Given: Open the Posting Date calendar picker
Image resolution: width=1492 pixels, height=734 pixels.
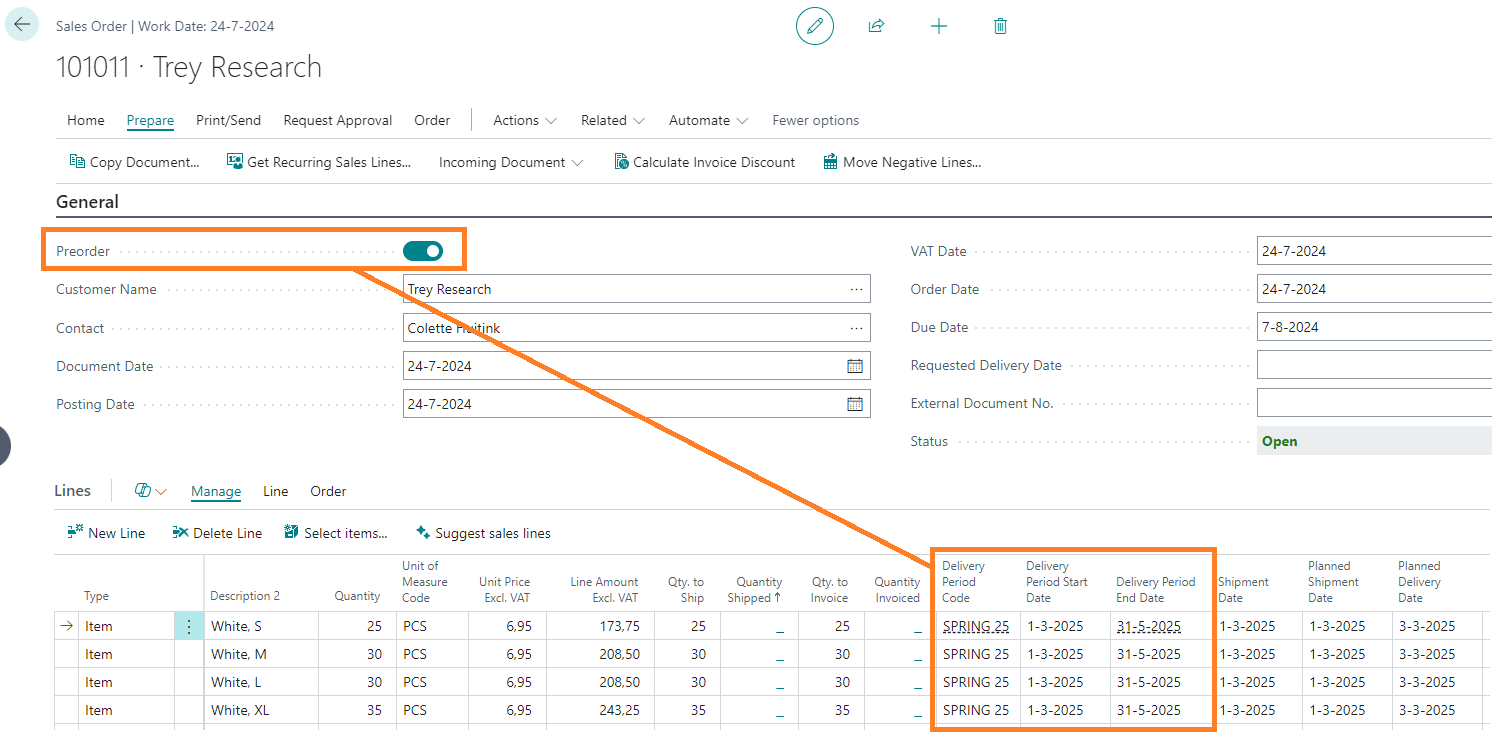Looking at the screenshot, I should 854,404.
